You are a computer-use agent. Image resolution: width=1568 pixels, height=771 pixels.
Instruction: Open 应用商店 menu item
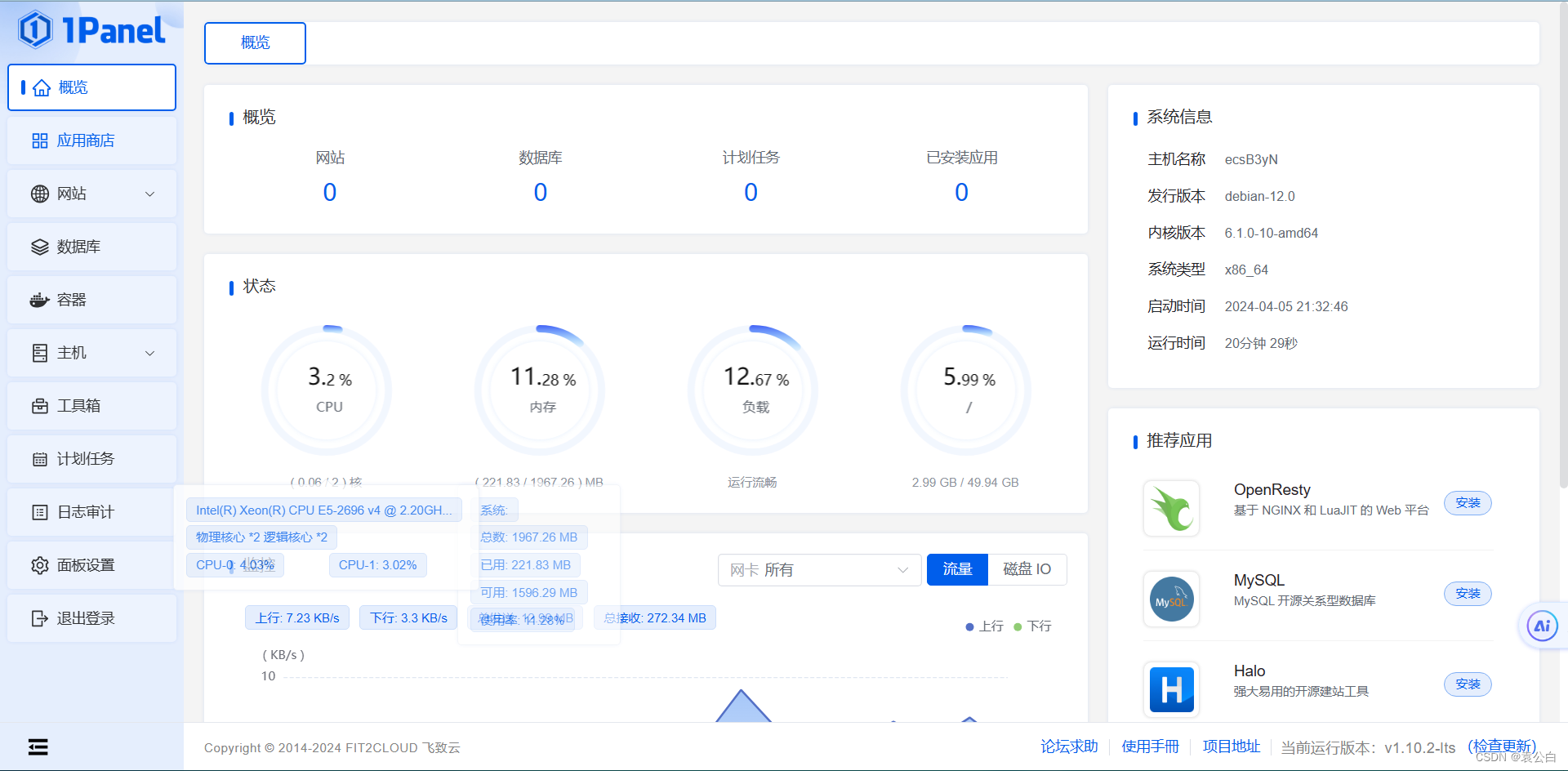[91, 140]
